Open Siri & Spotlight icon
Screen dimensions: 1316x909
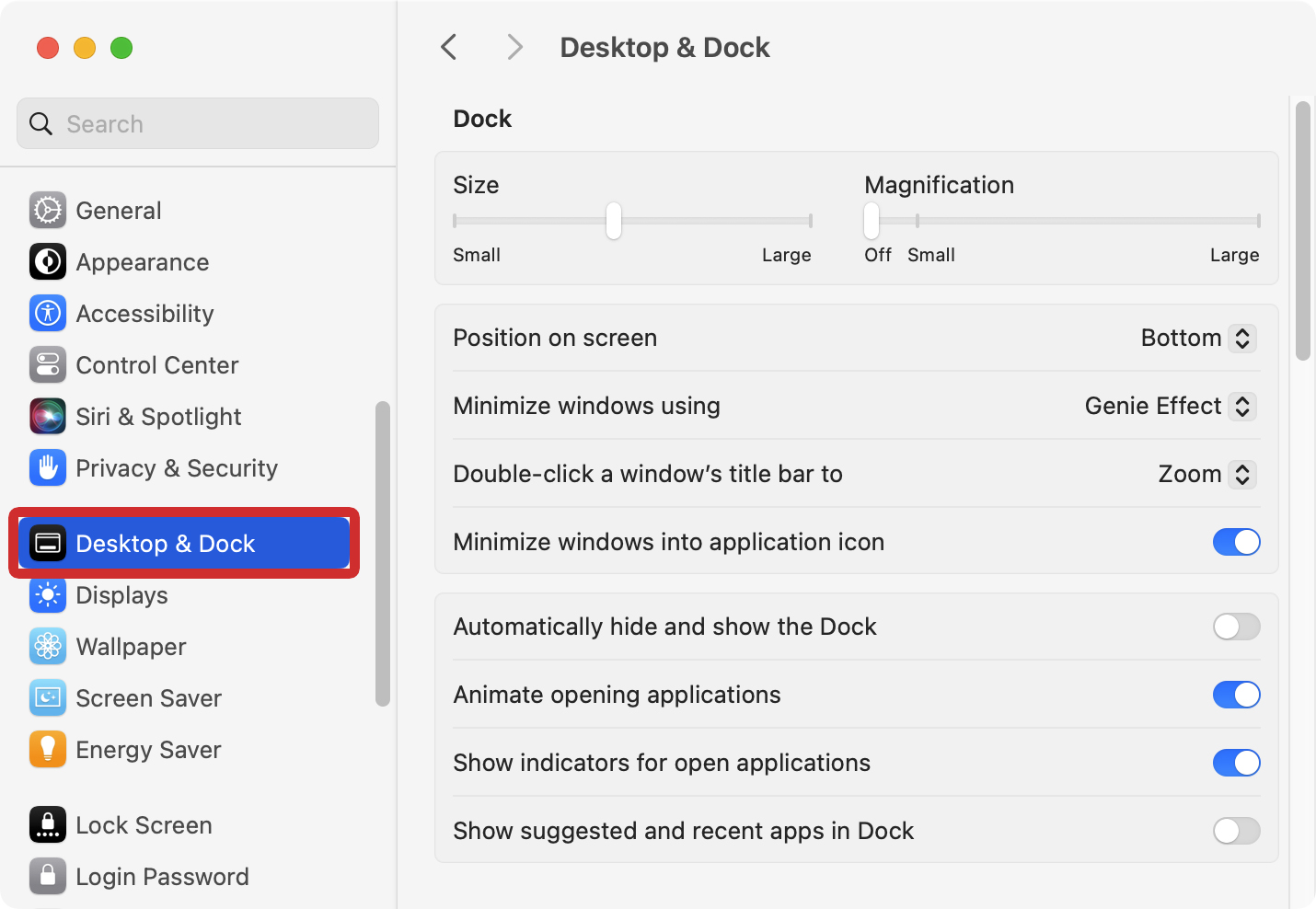[48, 417]
